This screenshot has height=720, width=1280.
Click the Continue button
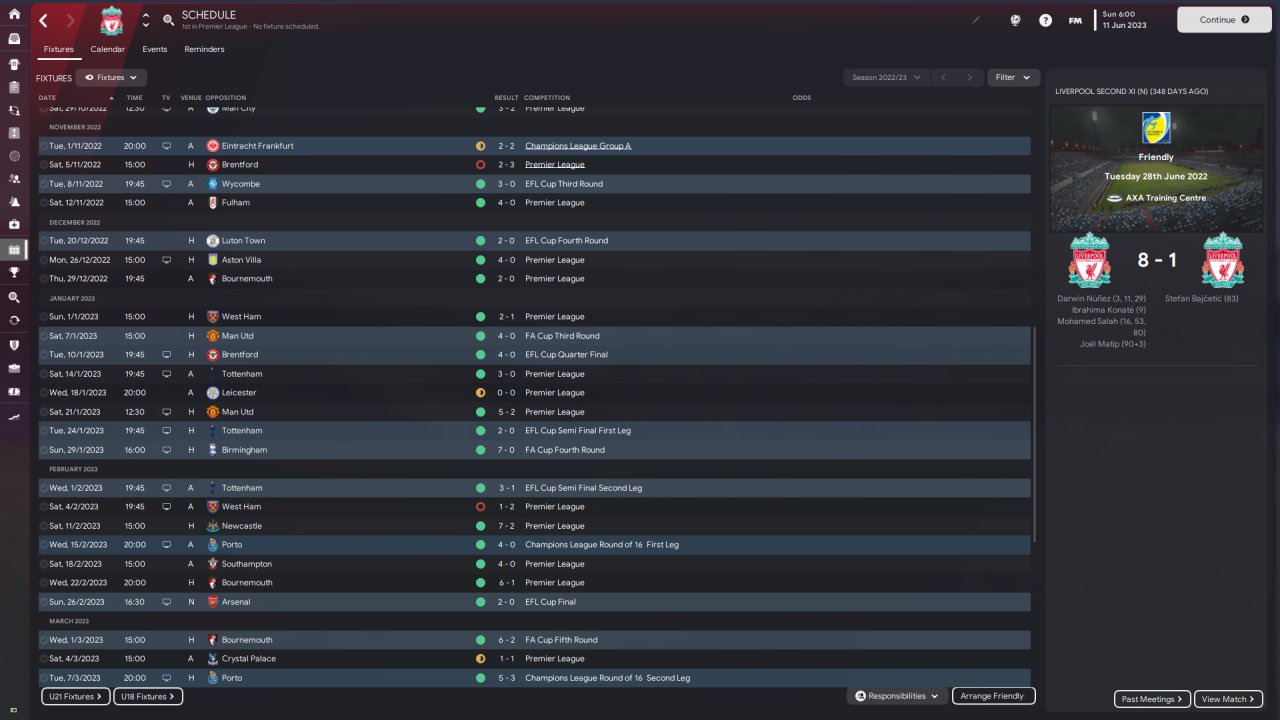point(1224,19)
